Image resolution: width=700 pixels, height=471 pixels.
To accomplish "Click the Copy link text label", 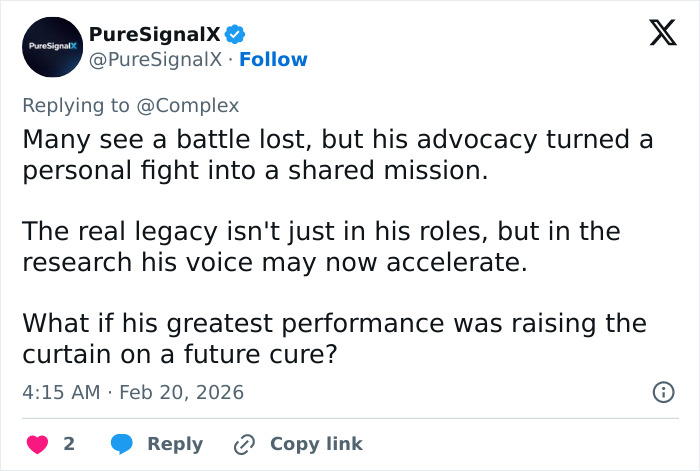I will 316,444.
